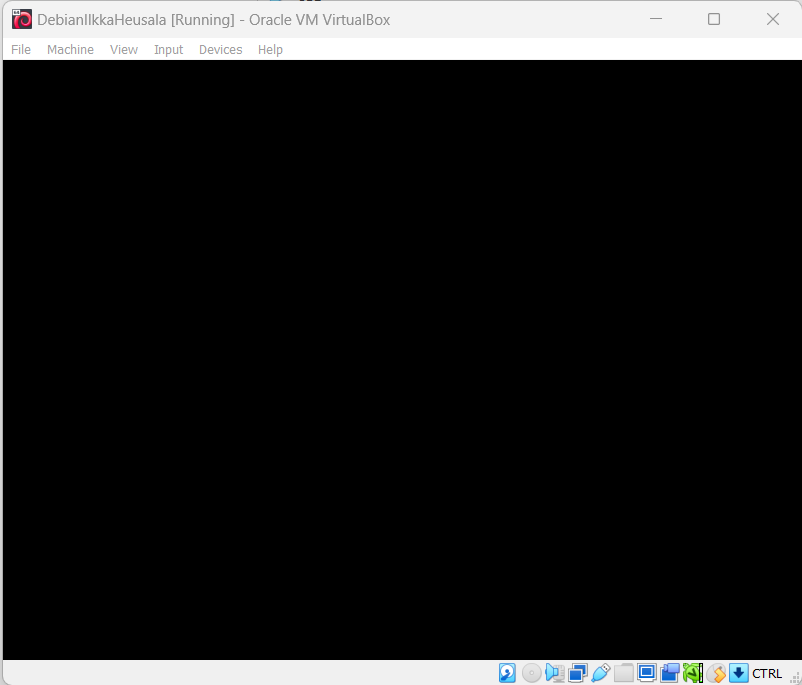The height and width of the screenshot is (685, 802).
Task: Click the optical disc drive status icon
Action: [x=532, y=673]
